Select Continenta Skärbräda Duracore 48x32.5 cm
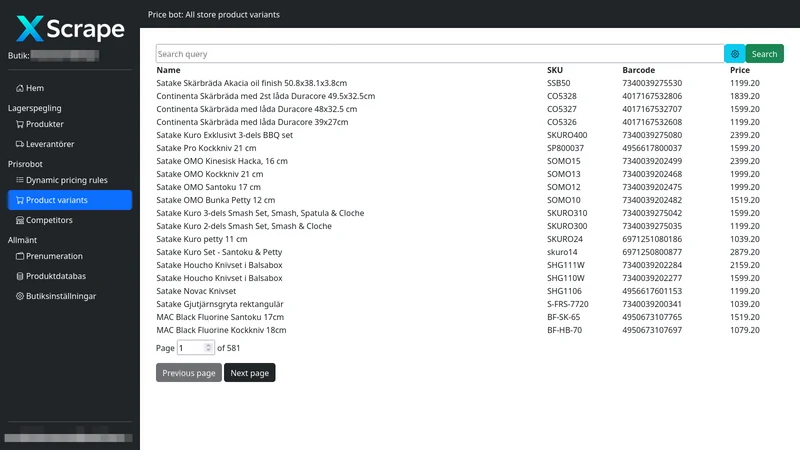 (469, 109)
